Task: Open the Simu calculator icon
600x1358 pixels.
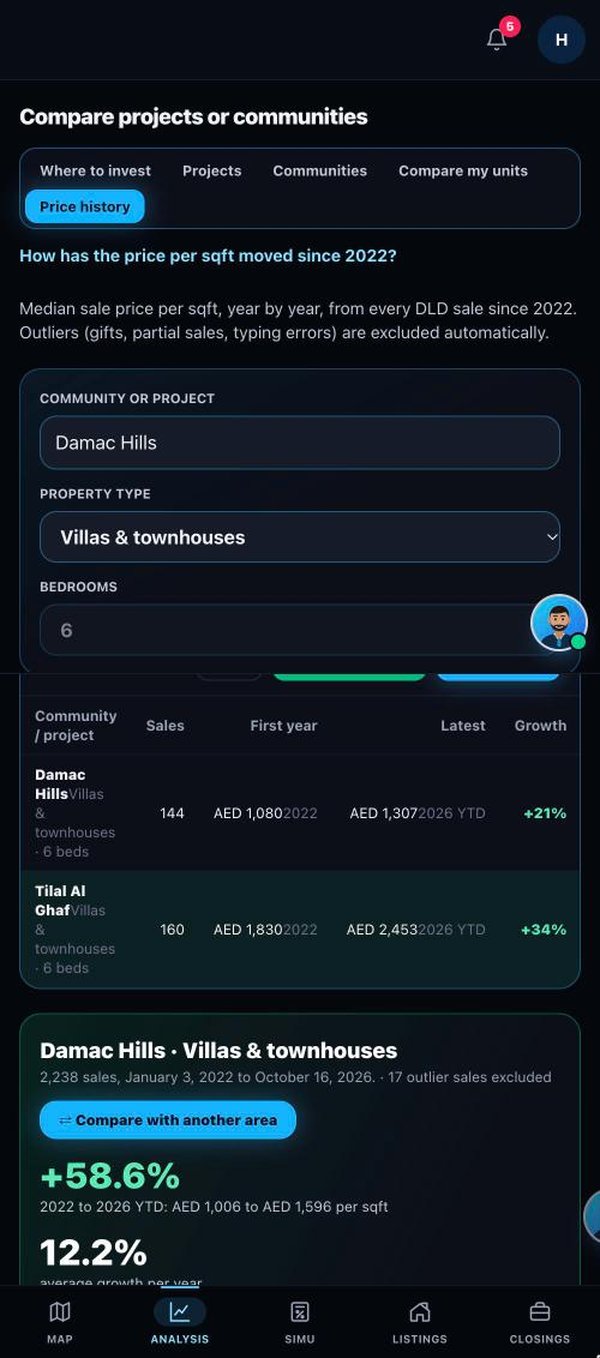Action: click(x=299, y=1312)
